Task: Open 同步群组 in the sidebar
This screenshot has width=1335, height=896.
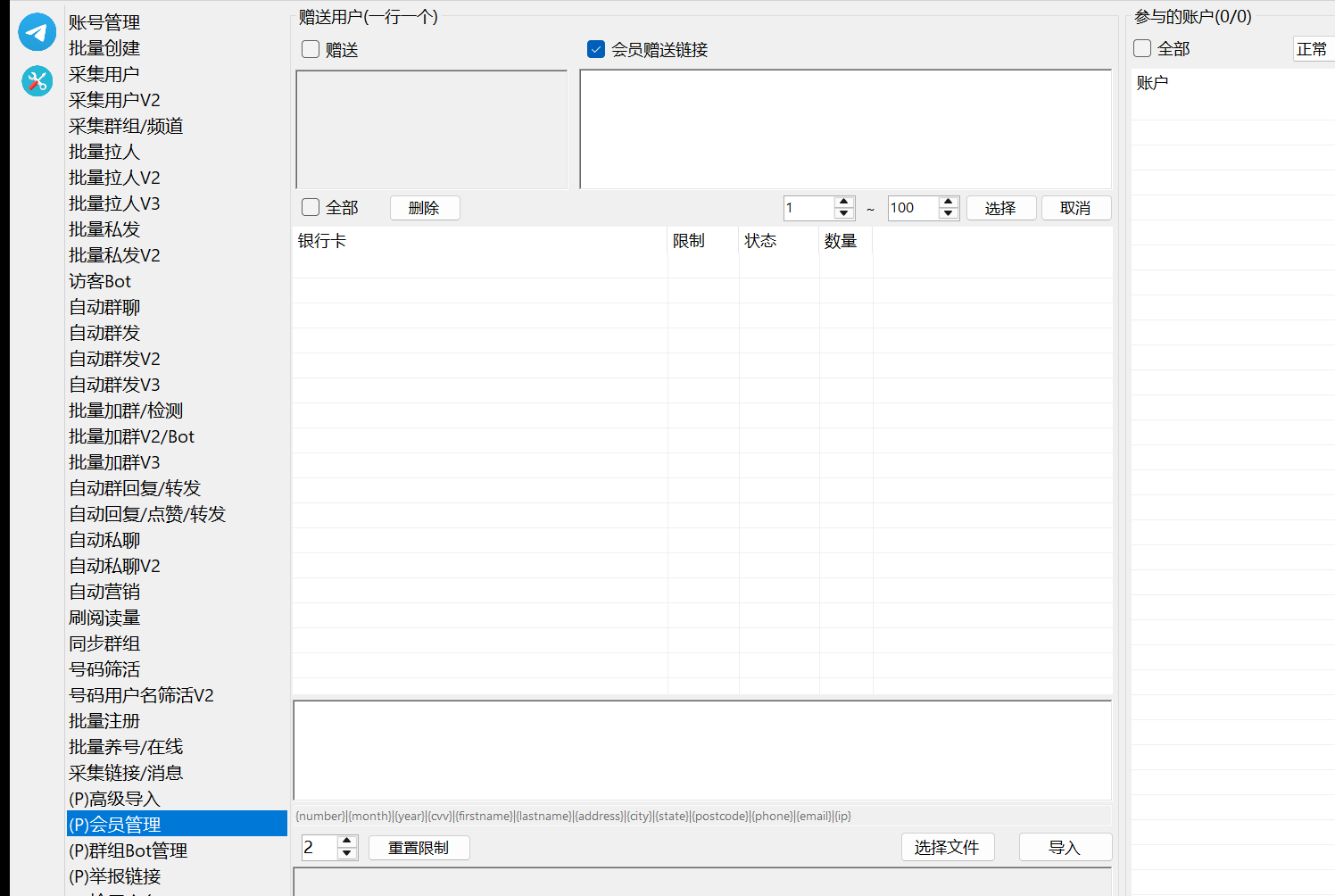Action: point(104,643)
